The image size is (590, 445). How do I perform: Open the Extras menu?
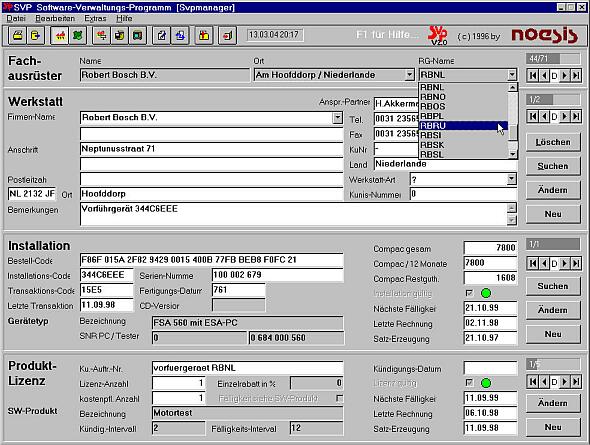click(95, 18)
